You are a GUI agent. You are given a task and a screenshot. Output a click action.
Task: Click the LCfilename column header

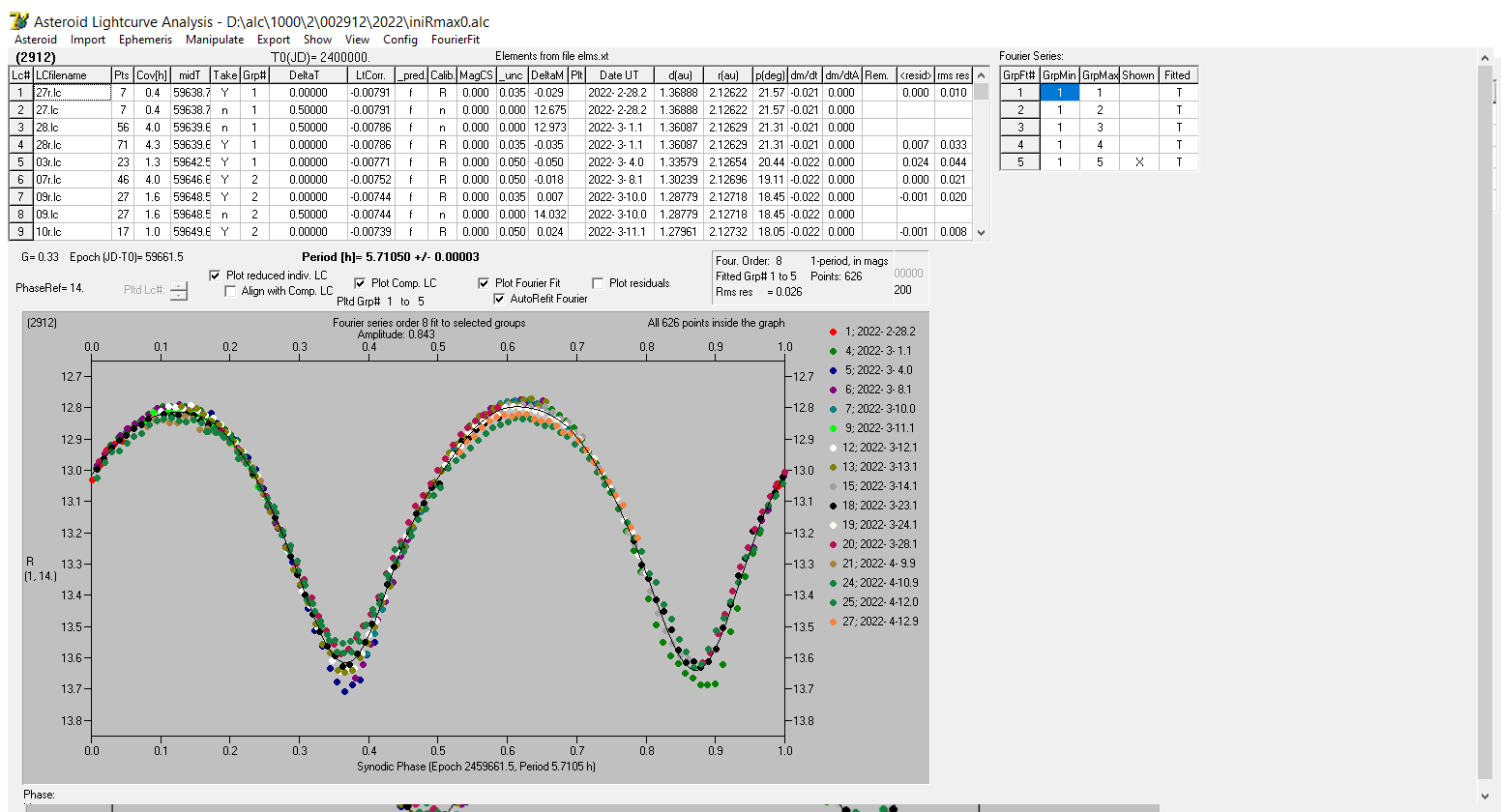[x=72, y=75]
